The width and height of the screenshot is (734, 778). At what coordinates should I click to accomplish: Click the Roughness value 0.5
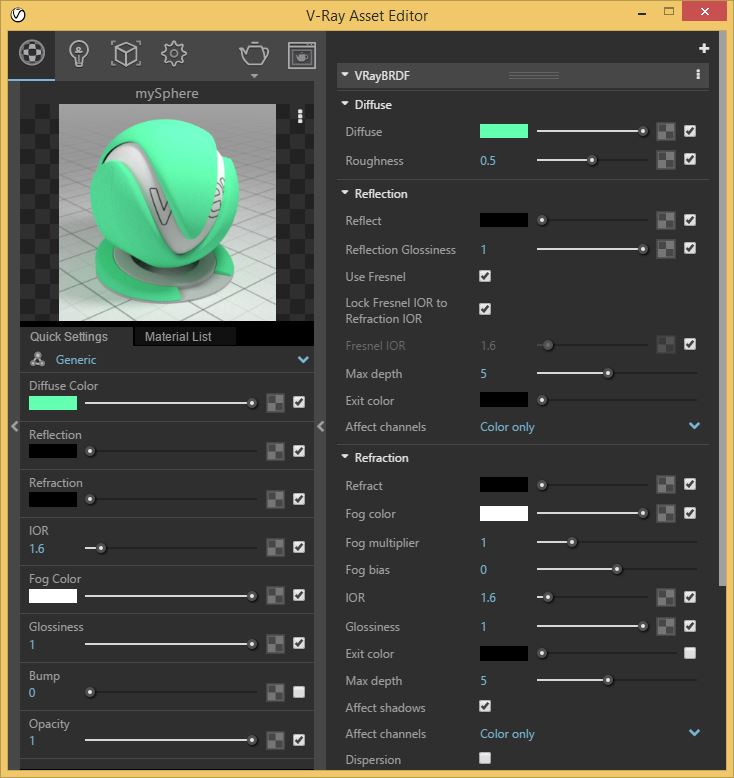488,160
